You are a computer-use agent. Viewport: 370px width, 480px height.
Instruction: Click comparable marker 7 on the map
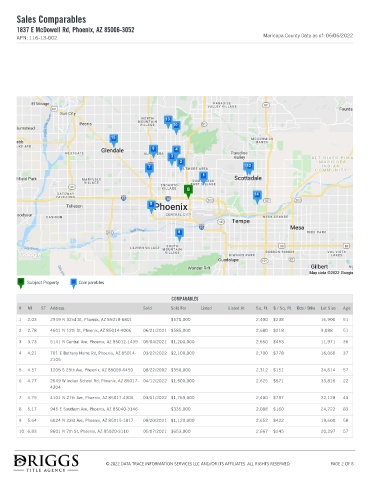pos(149,169)
